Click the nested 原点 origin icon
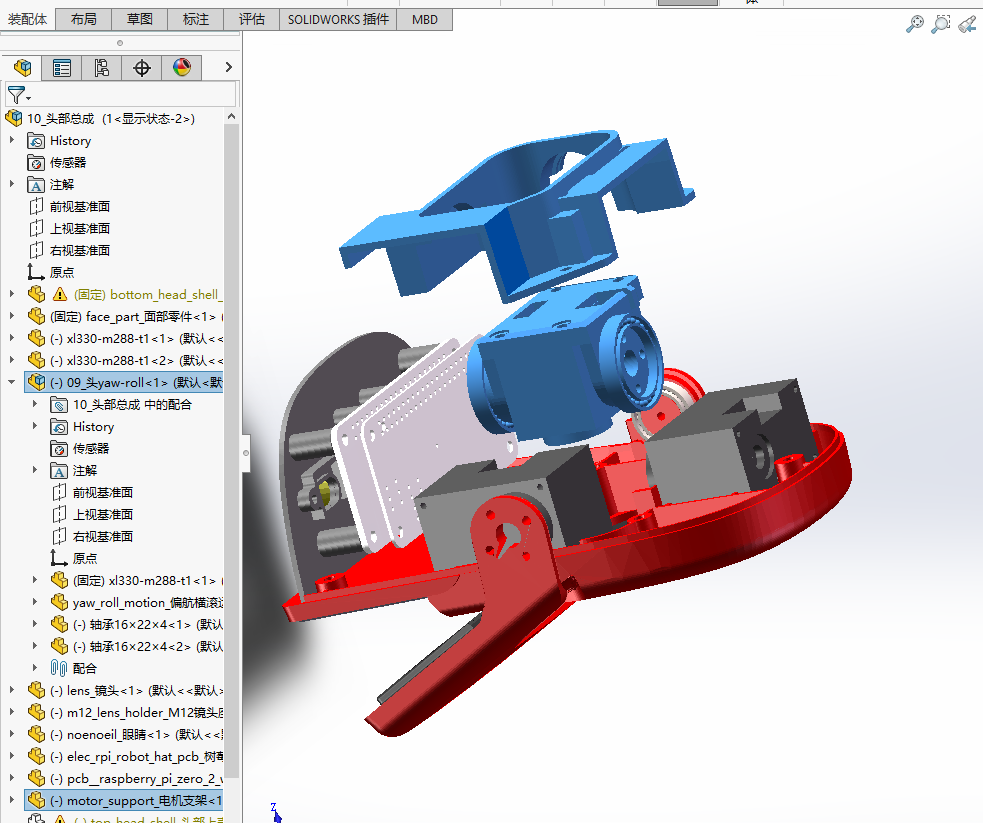 (59, 558)
